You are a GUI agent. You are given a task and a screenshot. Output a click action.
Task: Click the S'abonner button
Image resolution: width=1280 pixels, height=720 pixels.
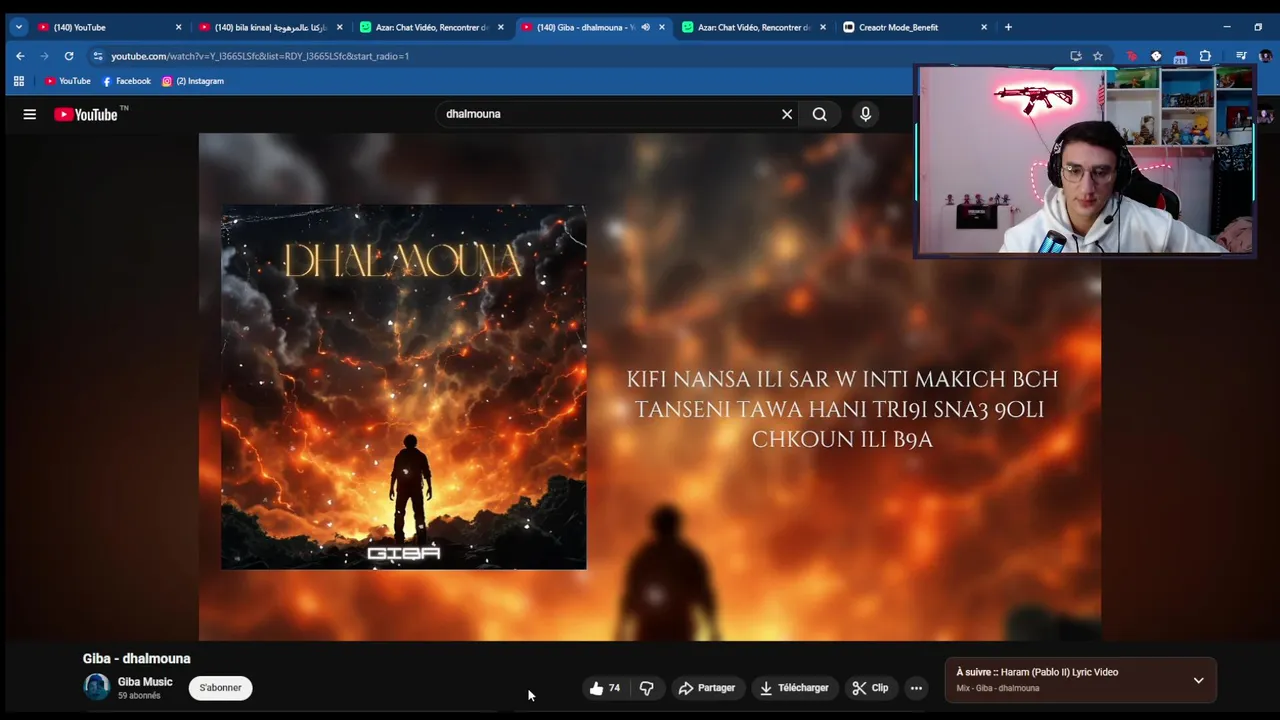point(220,688)
